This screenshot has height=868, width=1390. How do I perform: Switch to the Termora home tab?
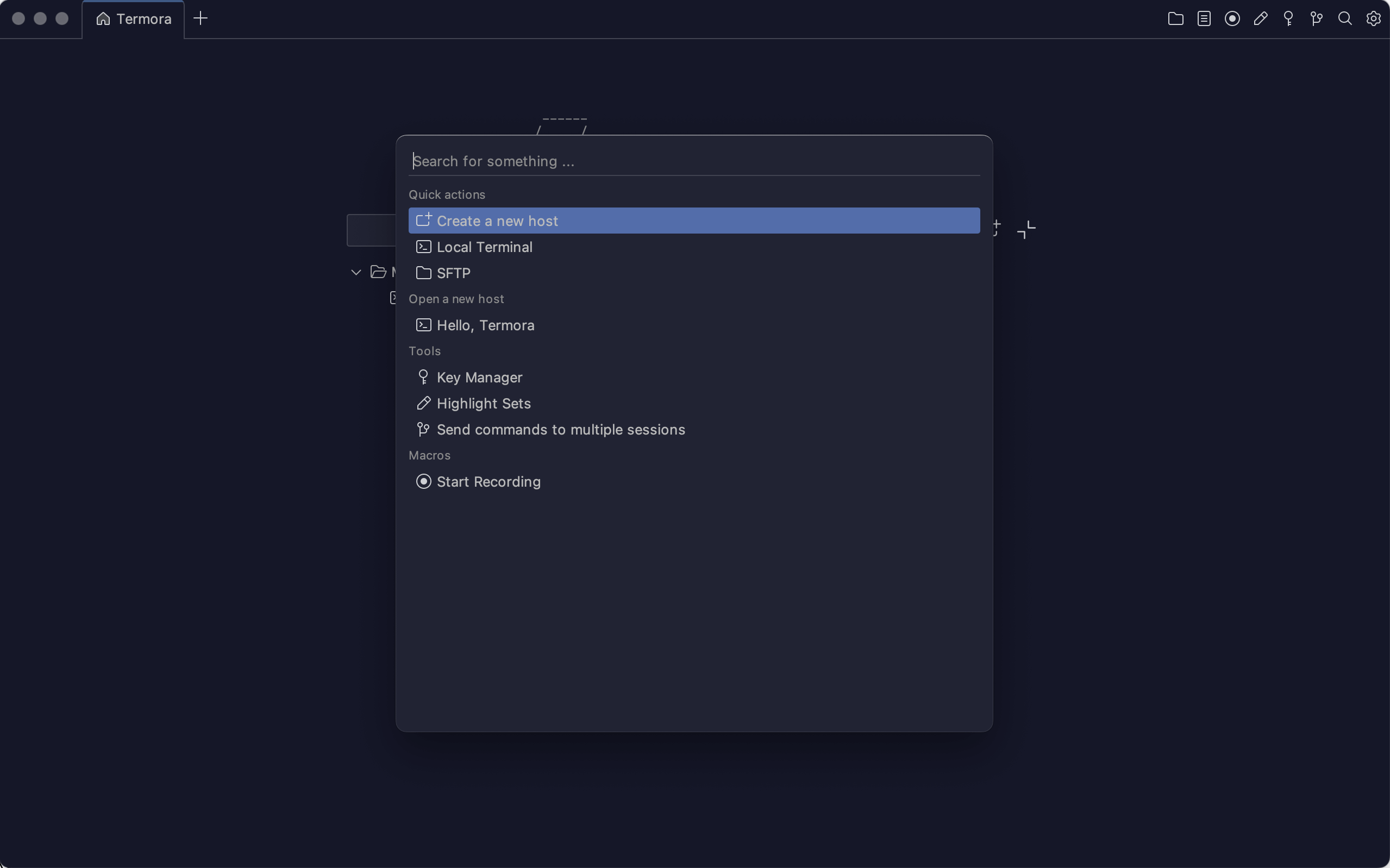pyautogui.click(x=134, y=19)
